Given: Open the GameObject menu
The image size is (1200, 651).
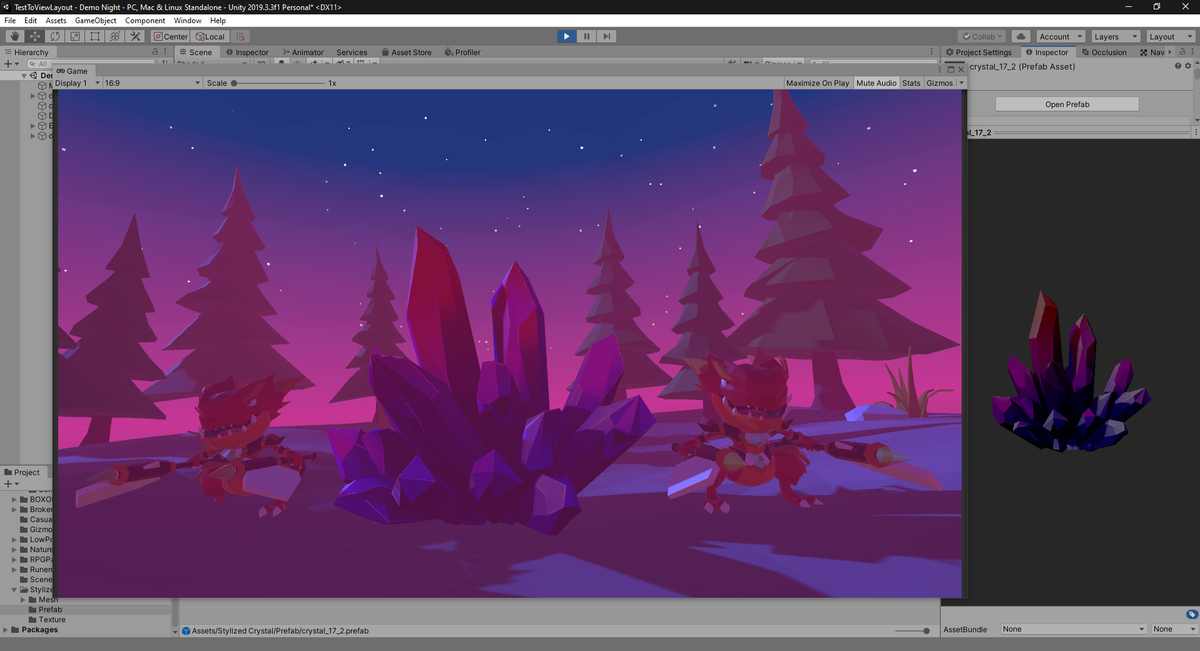Looking at the screenshot, I should [96, 20].
